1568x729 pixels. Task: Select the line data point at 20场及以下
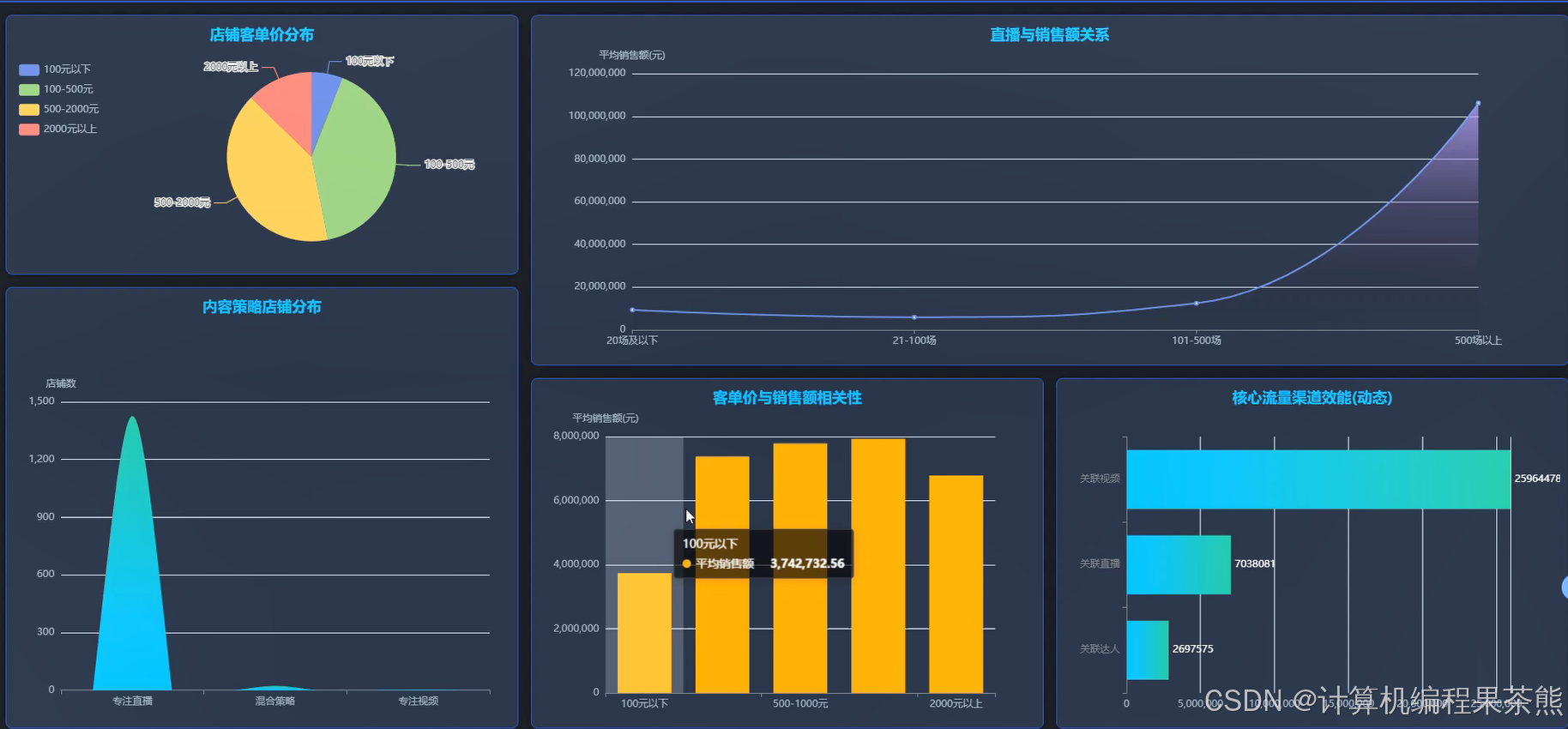coord(632,310)
